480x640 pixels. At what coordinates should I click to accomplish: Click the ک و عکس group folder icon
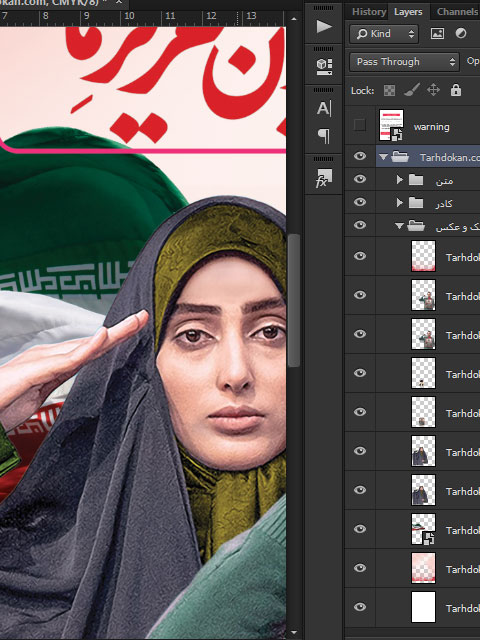[416, 225]
